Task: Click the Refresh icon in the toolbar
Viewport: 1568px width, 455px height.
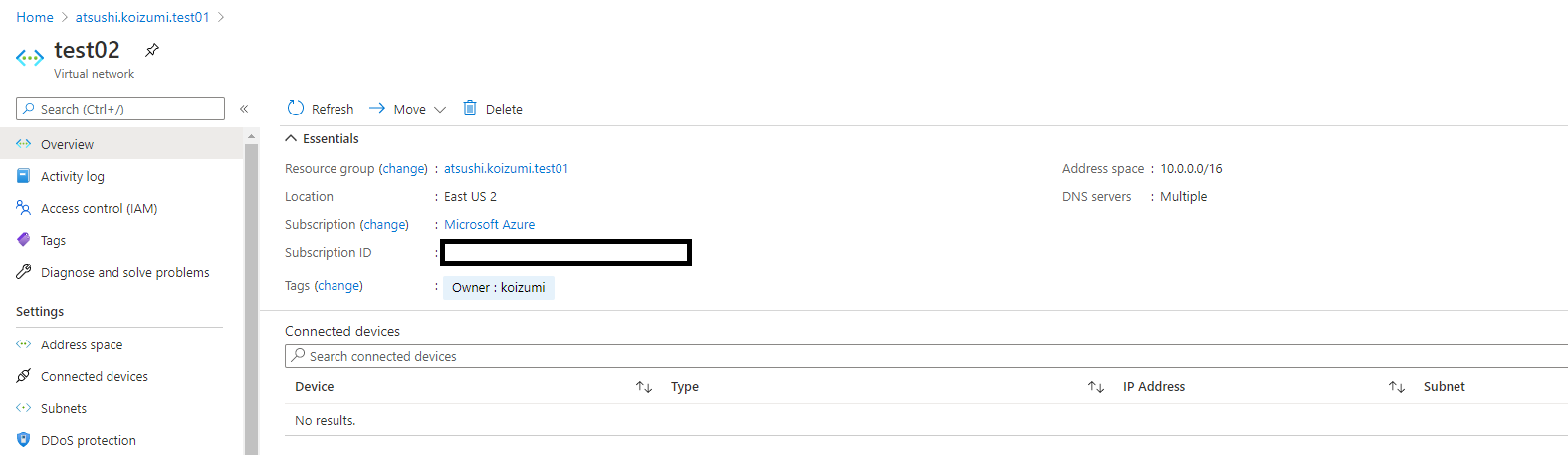Action: pyautogui.click(x=296, y=109)
